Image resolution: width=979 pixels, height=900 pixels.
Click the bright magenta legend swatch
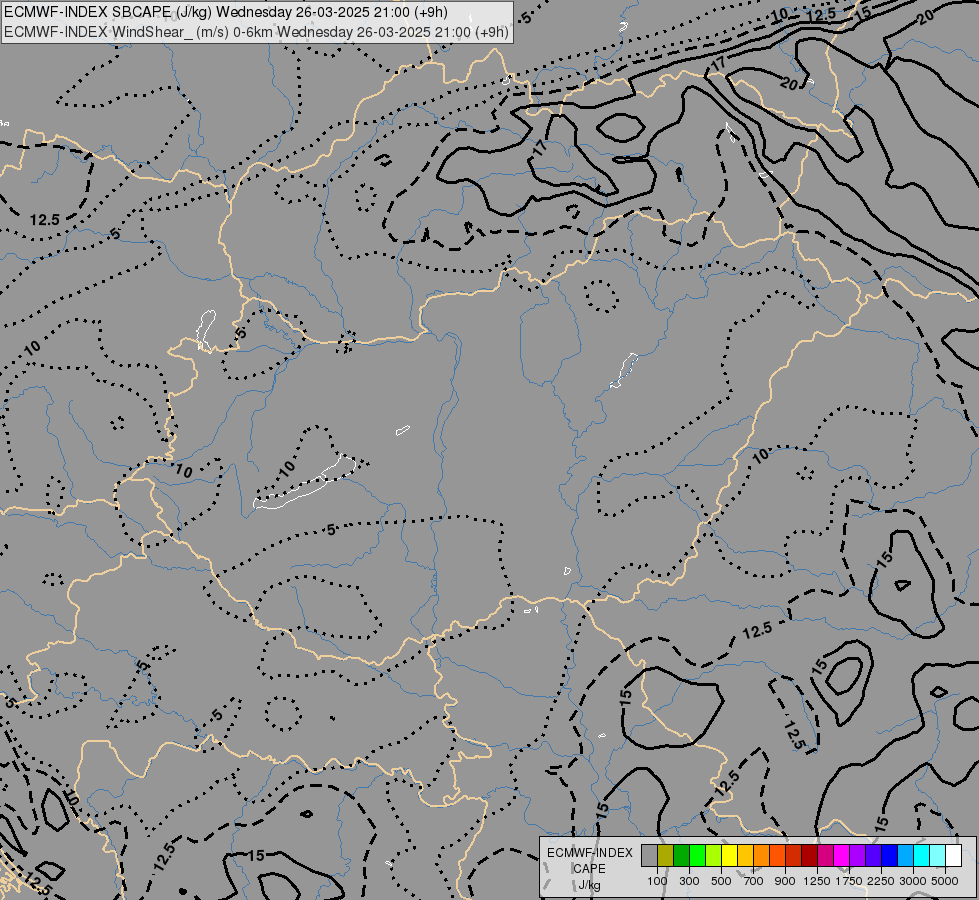coord(842,856)
